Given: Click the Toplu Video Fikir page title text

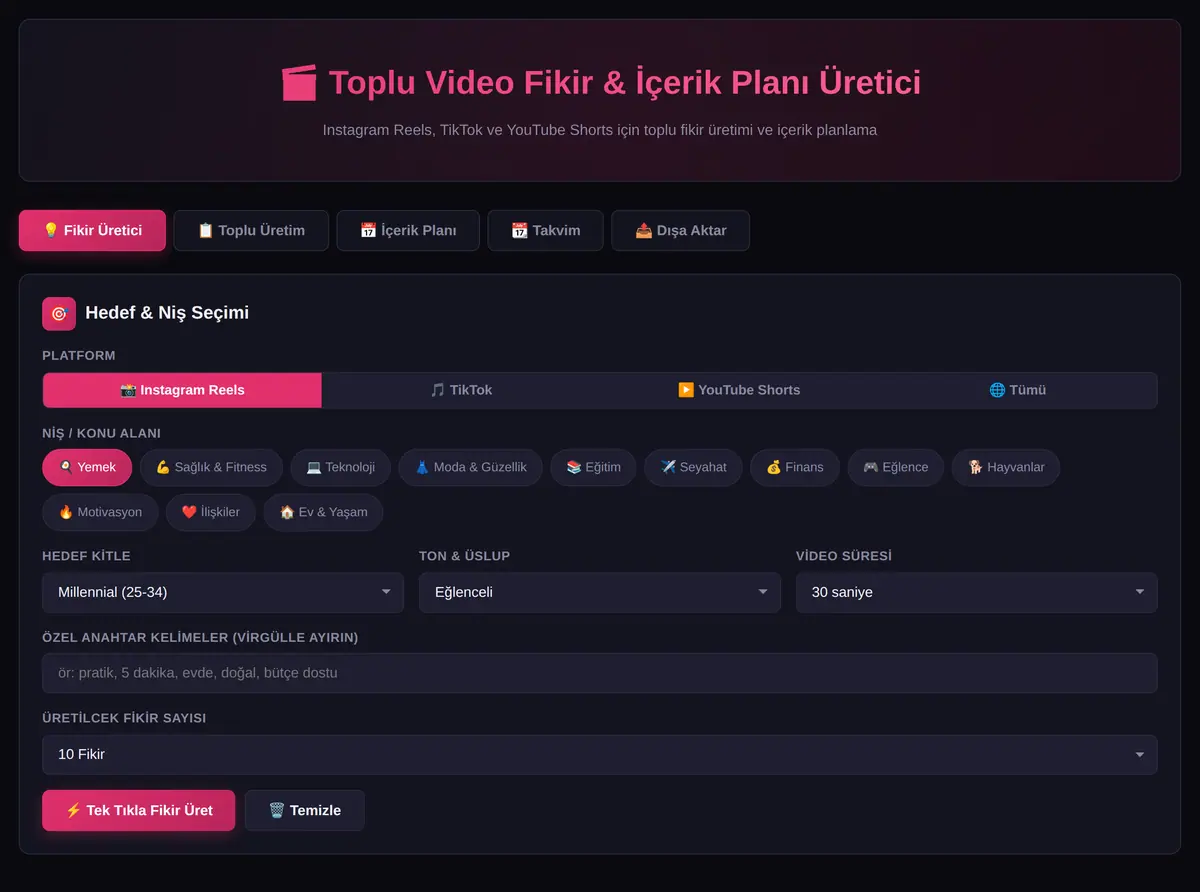Looking at the screenshot, I should (x=624, y=82).
